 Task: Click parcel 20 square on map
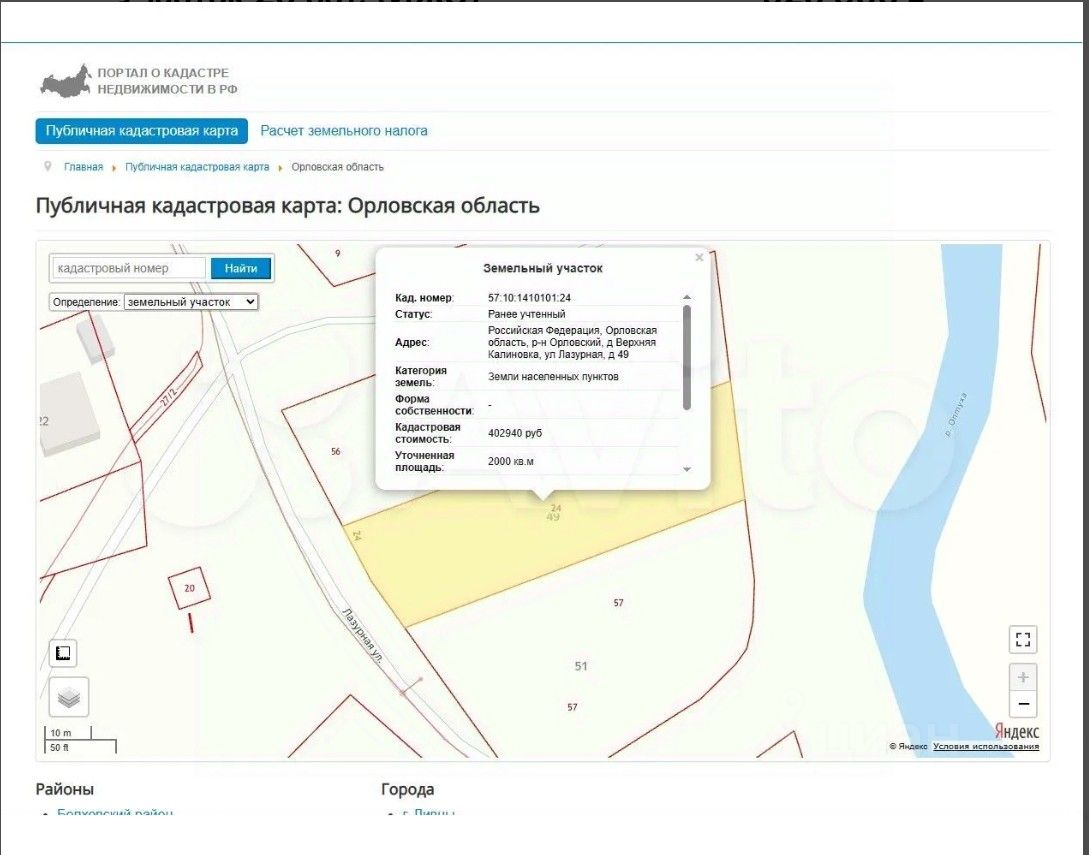190,588
